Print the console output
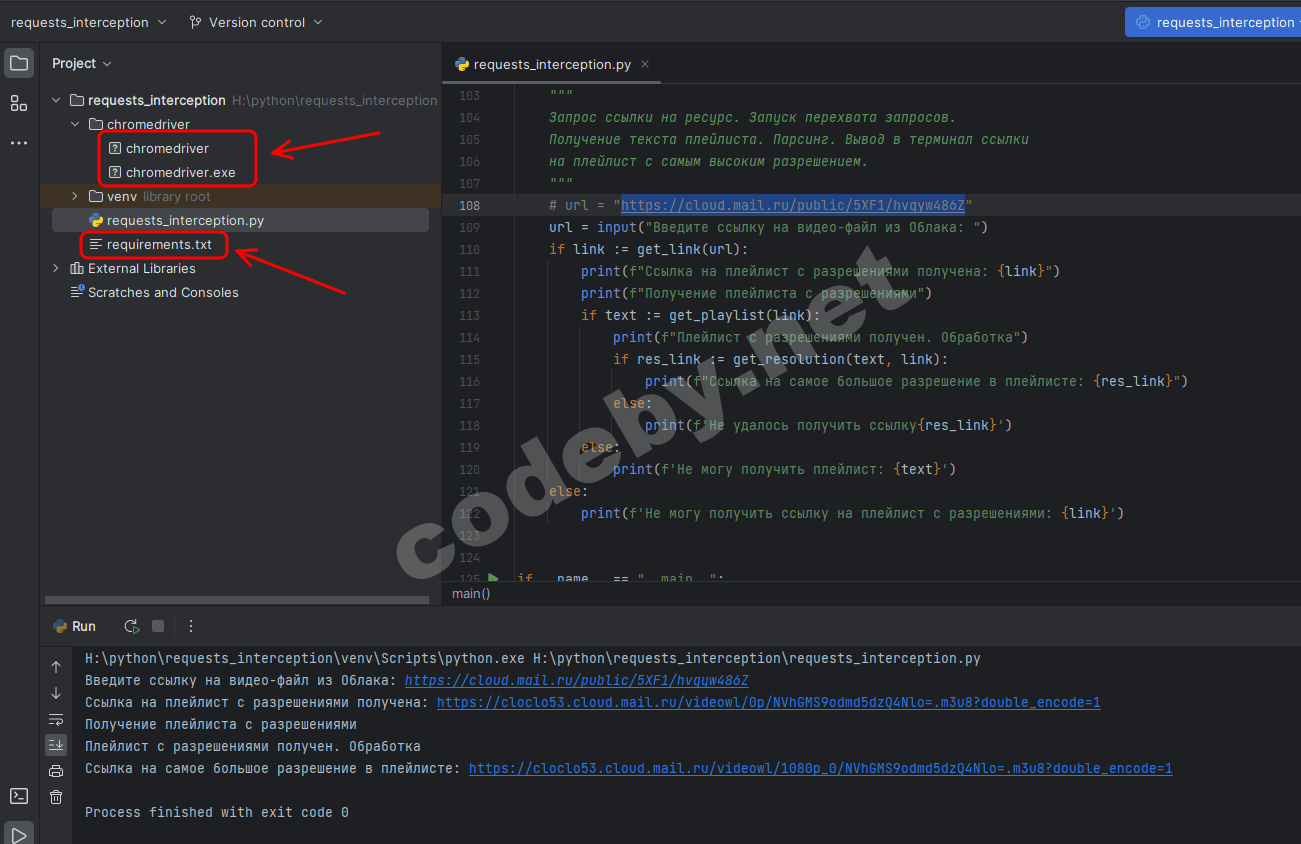1301x844 pixels. [x=56, y=771]
